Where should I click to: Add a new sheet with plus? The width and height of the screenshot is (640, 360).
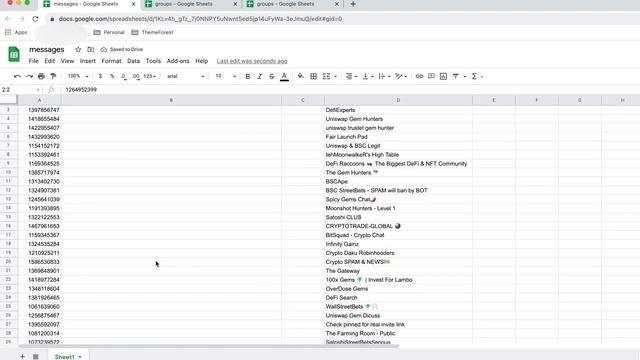[22, 357]
